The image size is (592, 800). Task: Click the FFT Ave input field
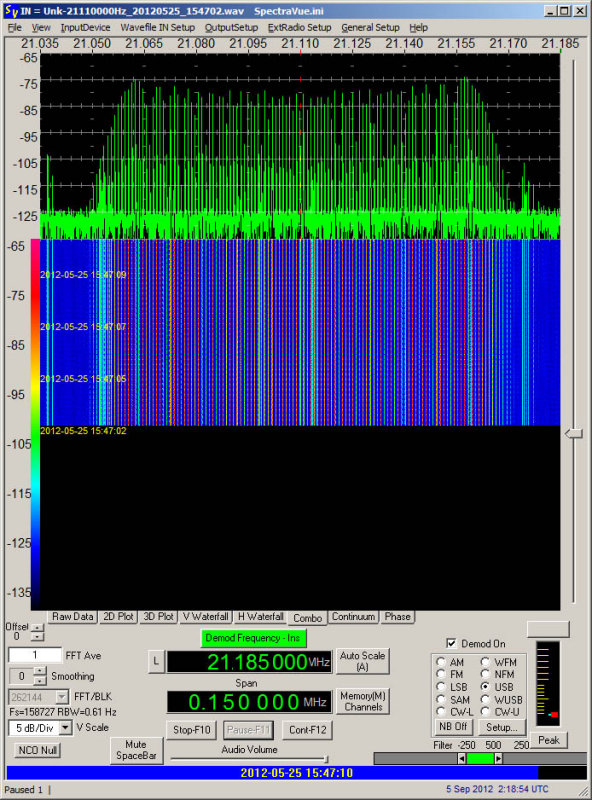point(35,655)
